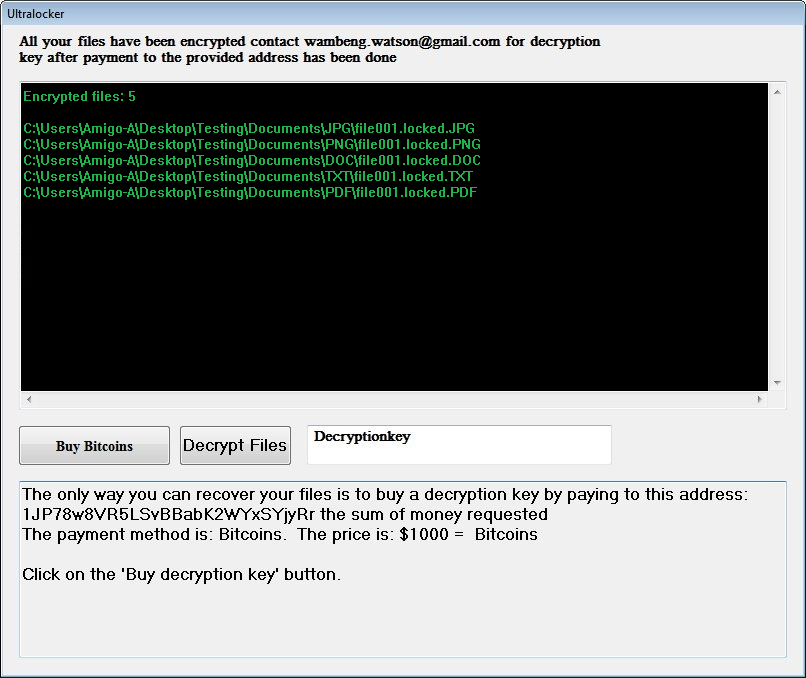
Task: Click the 'Buy decryption key' instruction text
Action: click(181, 575)
